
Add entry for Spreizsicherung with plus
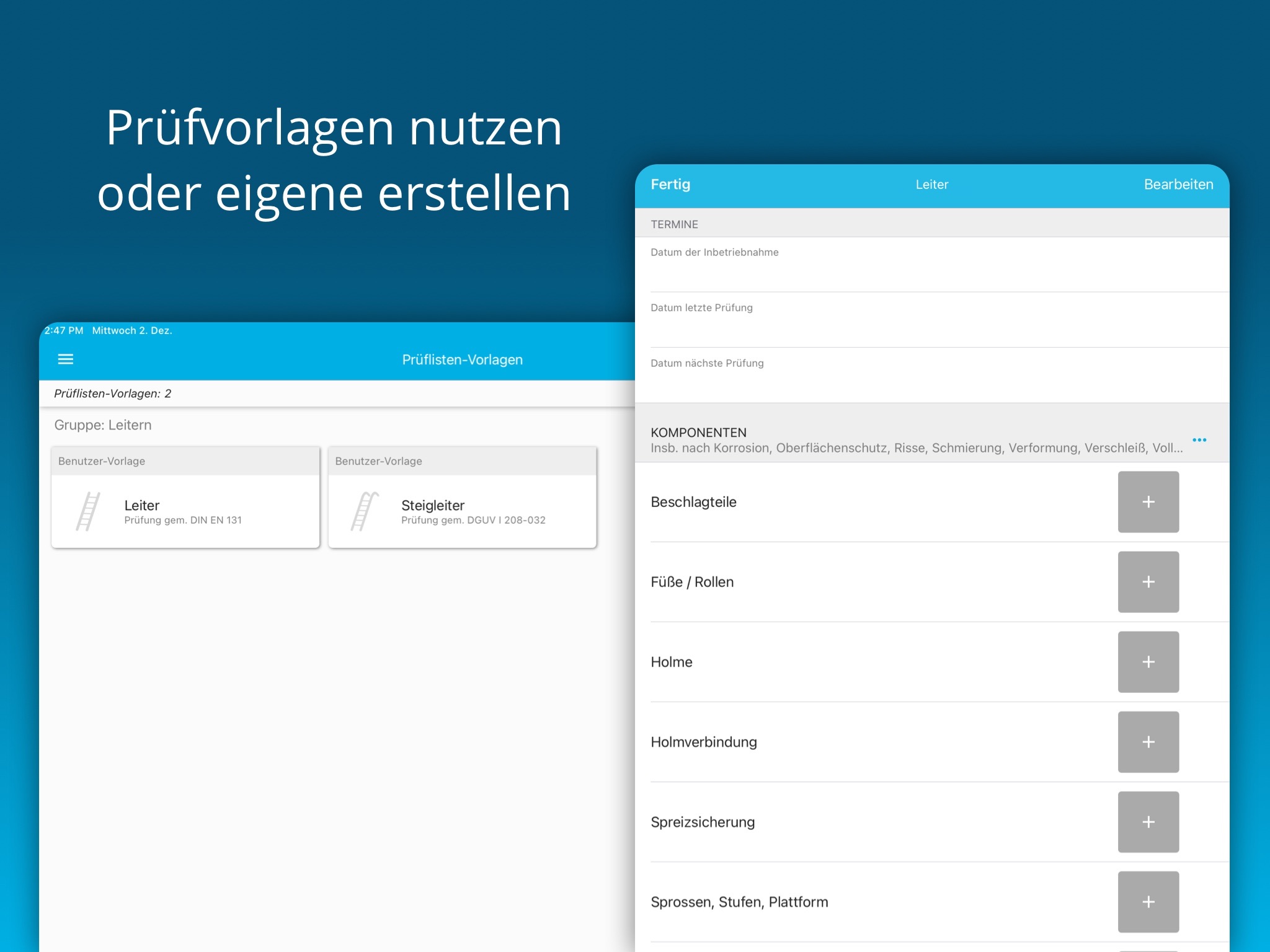tap(1148, 822)
